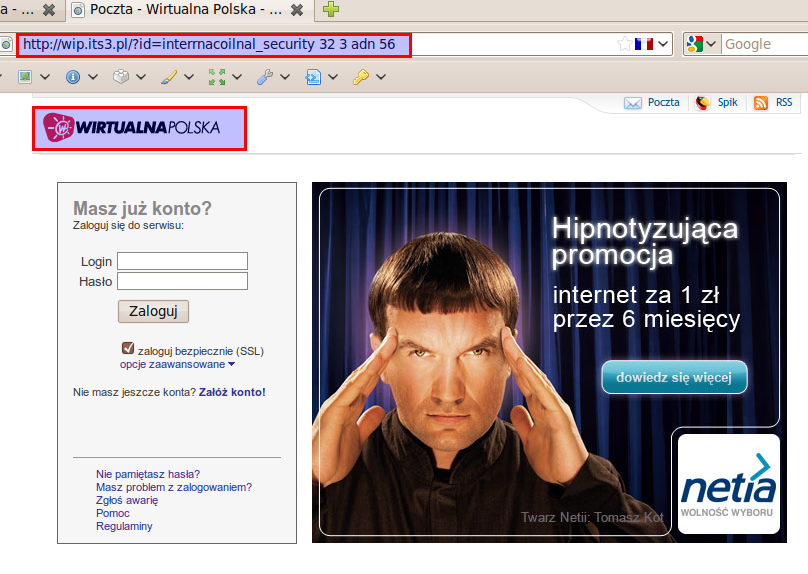Click the View Source document icon
Viewport: 808px width, 574px height.
313,76
